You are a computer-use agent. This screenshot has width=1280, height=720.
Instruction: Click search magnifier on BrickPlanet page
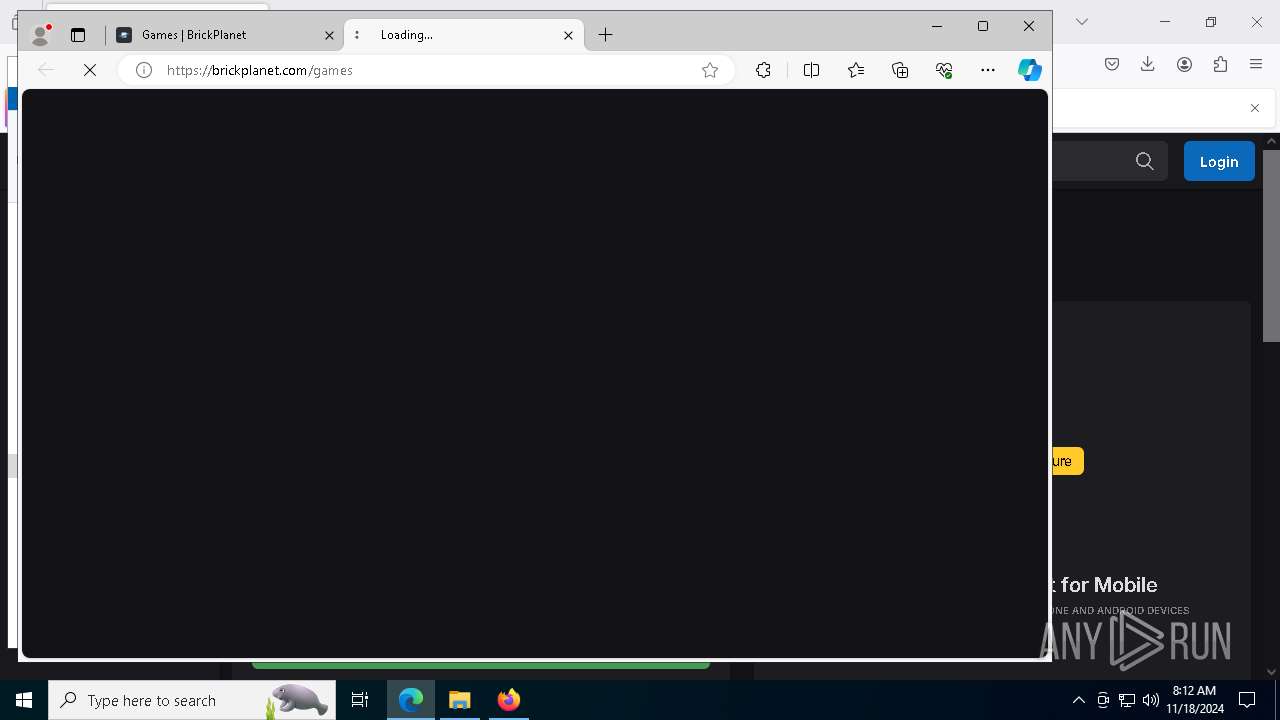click(x=1145, y=161)
